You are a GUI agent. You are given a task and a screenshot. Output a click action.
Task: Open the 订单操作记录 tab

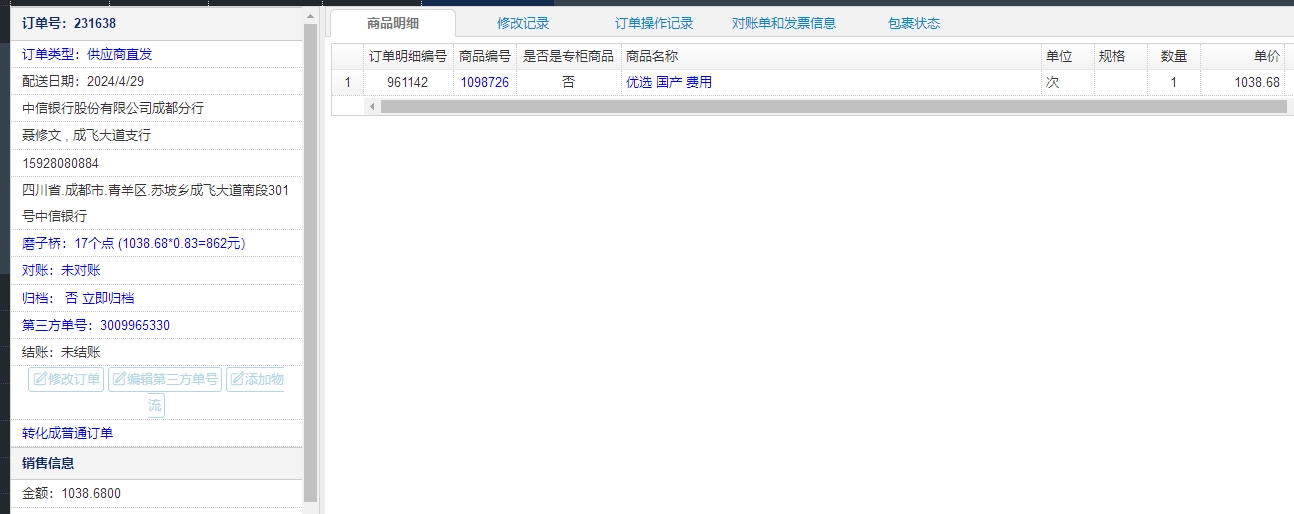654,23
